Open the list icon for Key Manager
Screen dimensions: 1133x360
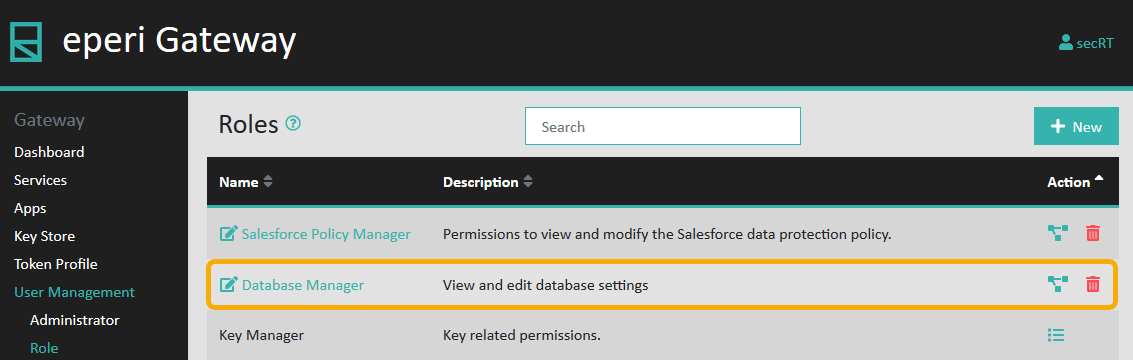(1056, 335)
